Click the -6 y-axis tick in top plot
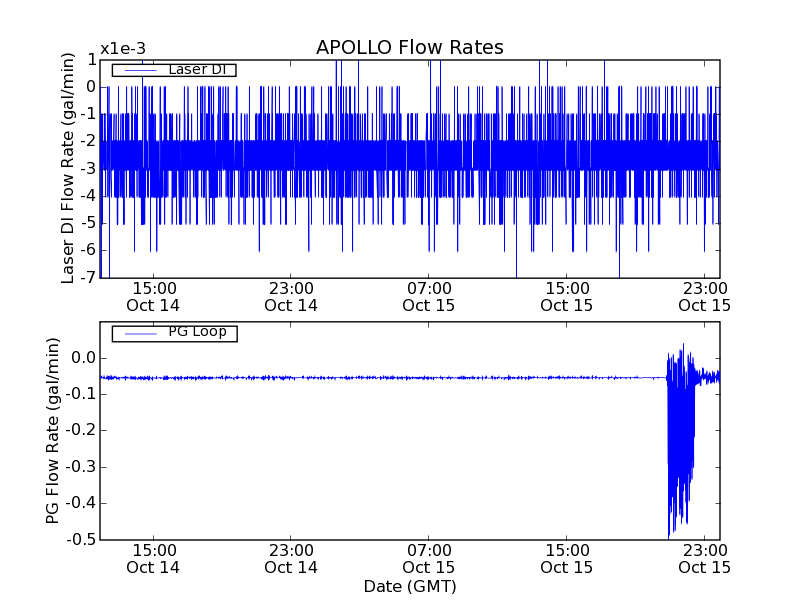 pos(88,250)
